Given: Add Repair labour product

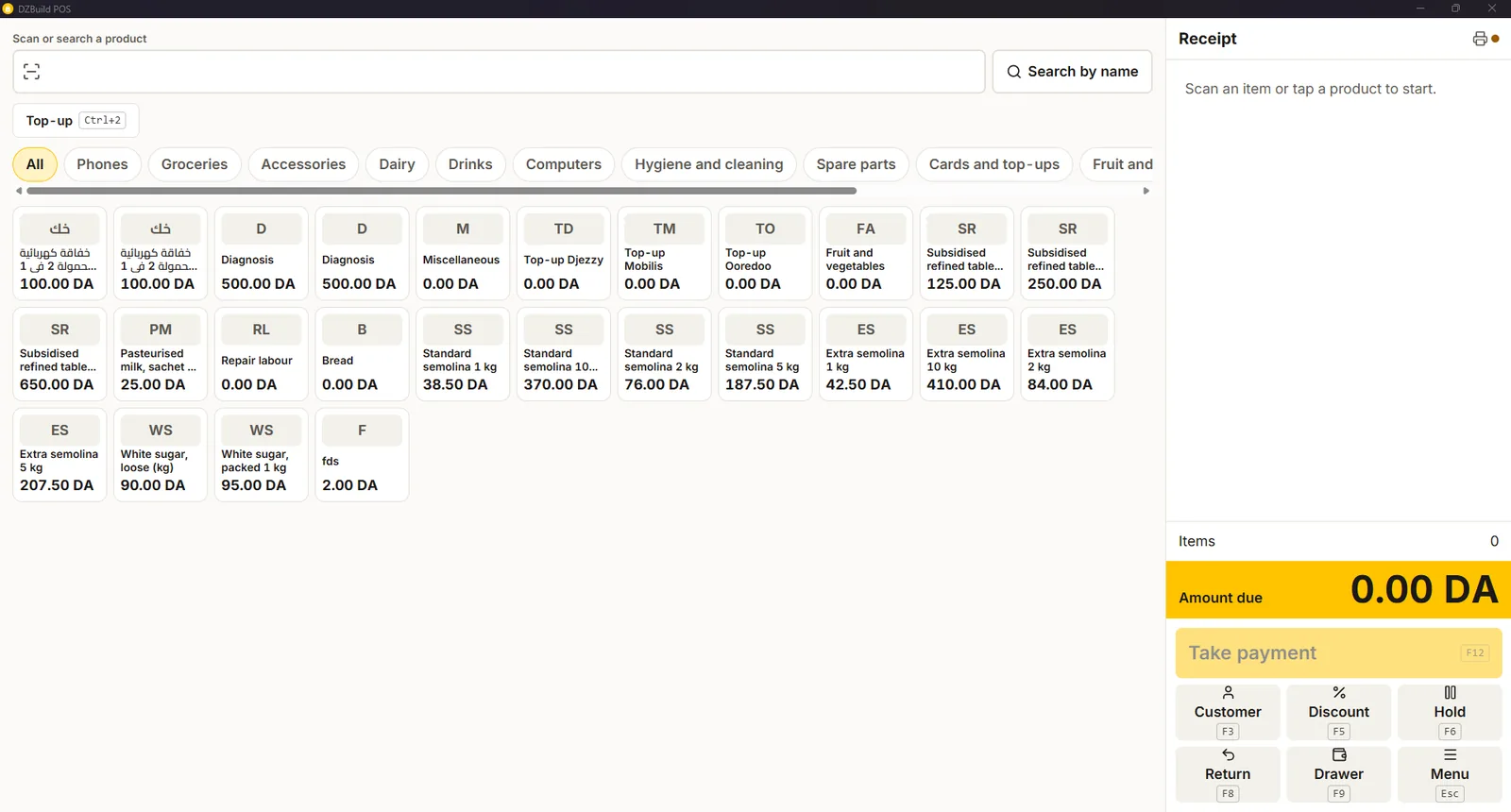Looking at the screenshot, I should pos(262,354).
